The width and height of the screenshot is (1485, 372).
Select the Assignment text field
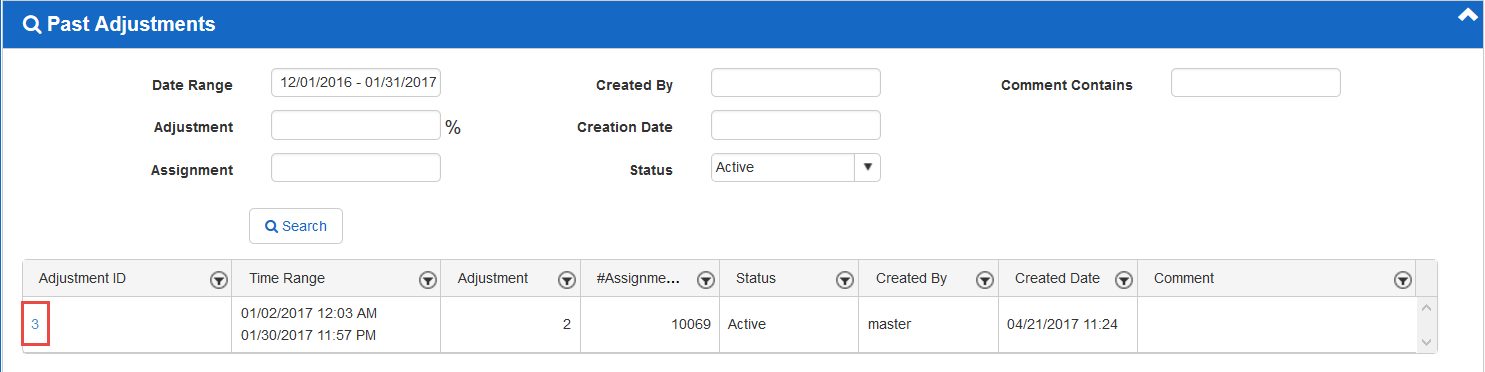click(356, 167)
